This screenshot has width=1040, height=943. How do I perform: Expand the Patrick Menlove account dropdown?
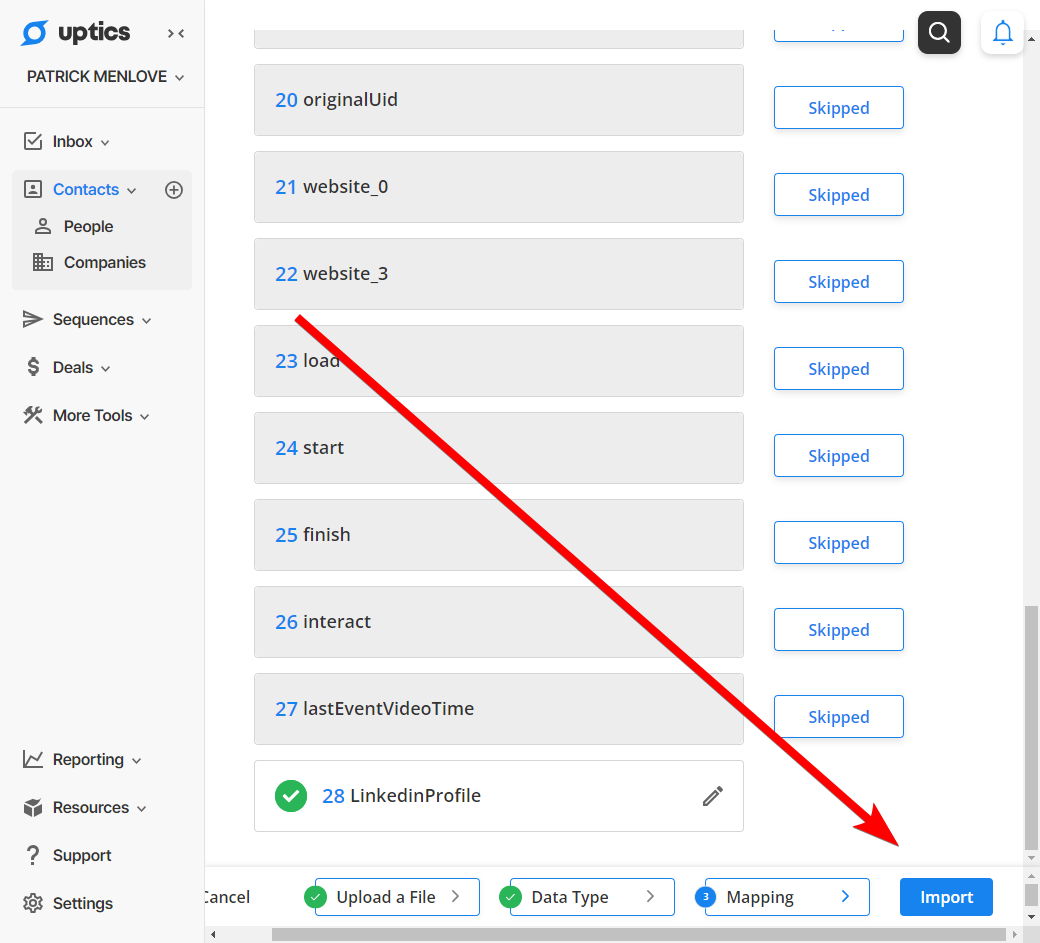click(105, 77)
